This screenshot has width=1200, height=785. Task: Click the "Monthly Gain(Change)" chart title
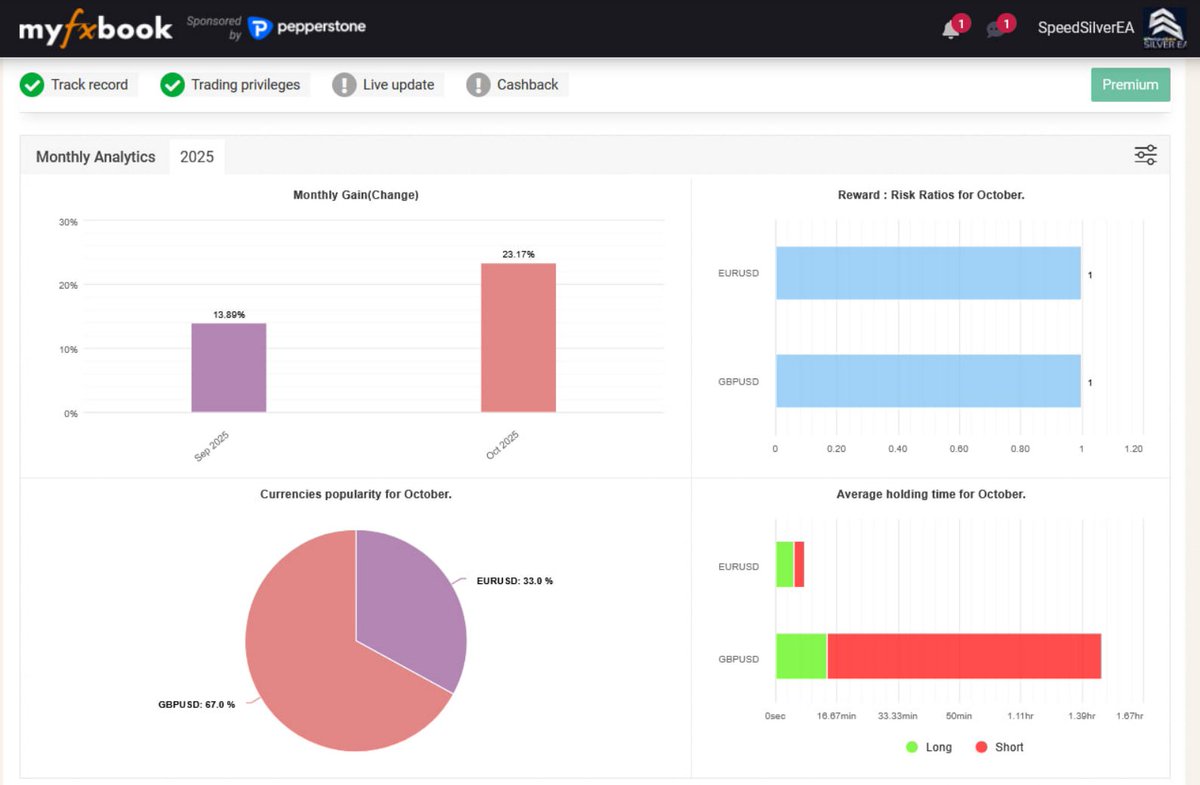pos(356,195)
